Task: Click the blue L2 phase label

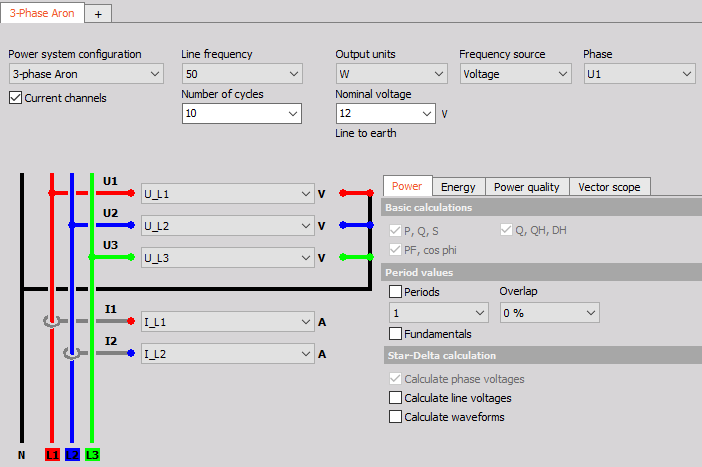Action: [x=72, y=455]
